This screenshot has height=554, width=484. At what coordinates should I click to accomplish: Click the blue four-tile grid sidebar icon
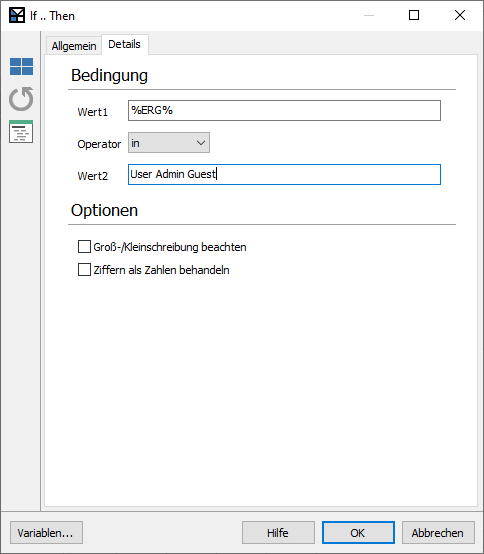click(x=21, y=66)
